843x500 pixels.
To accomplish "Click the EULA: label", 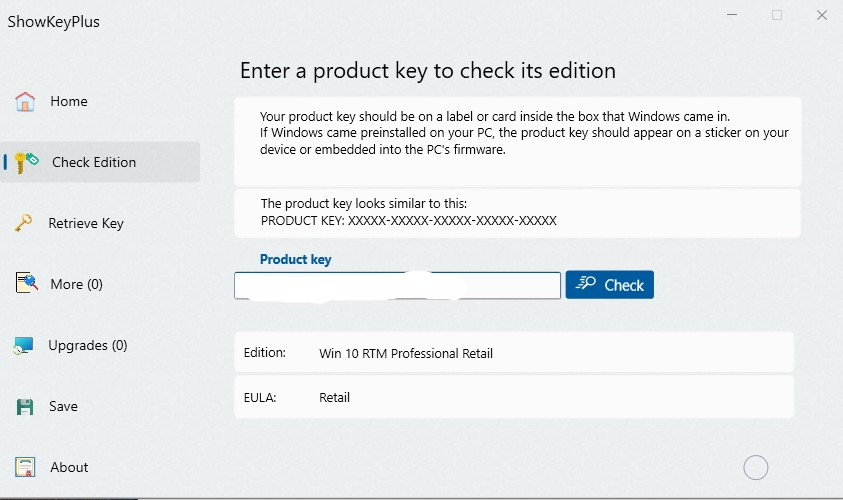I will (260, 397).
